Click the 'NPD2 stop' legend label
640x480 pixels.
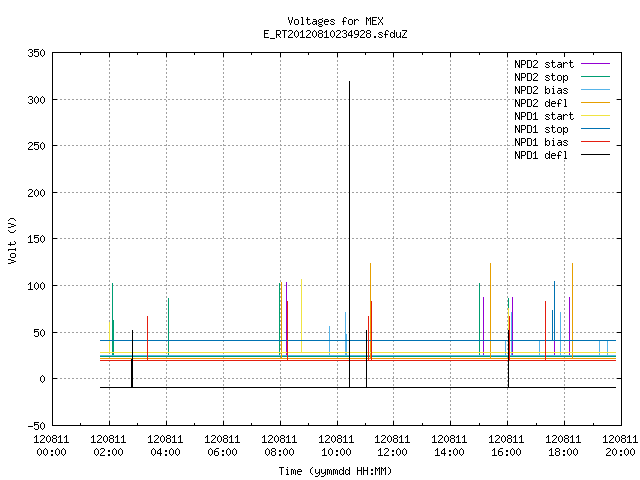click(541, 77)
